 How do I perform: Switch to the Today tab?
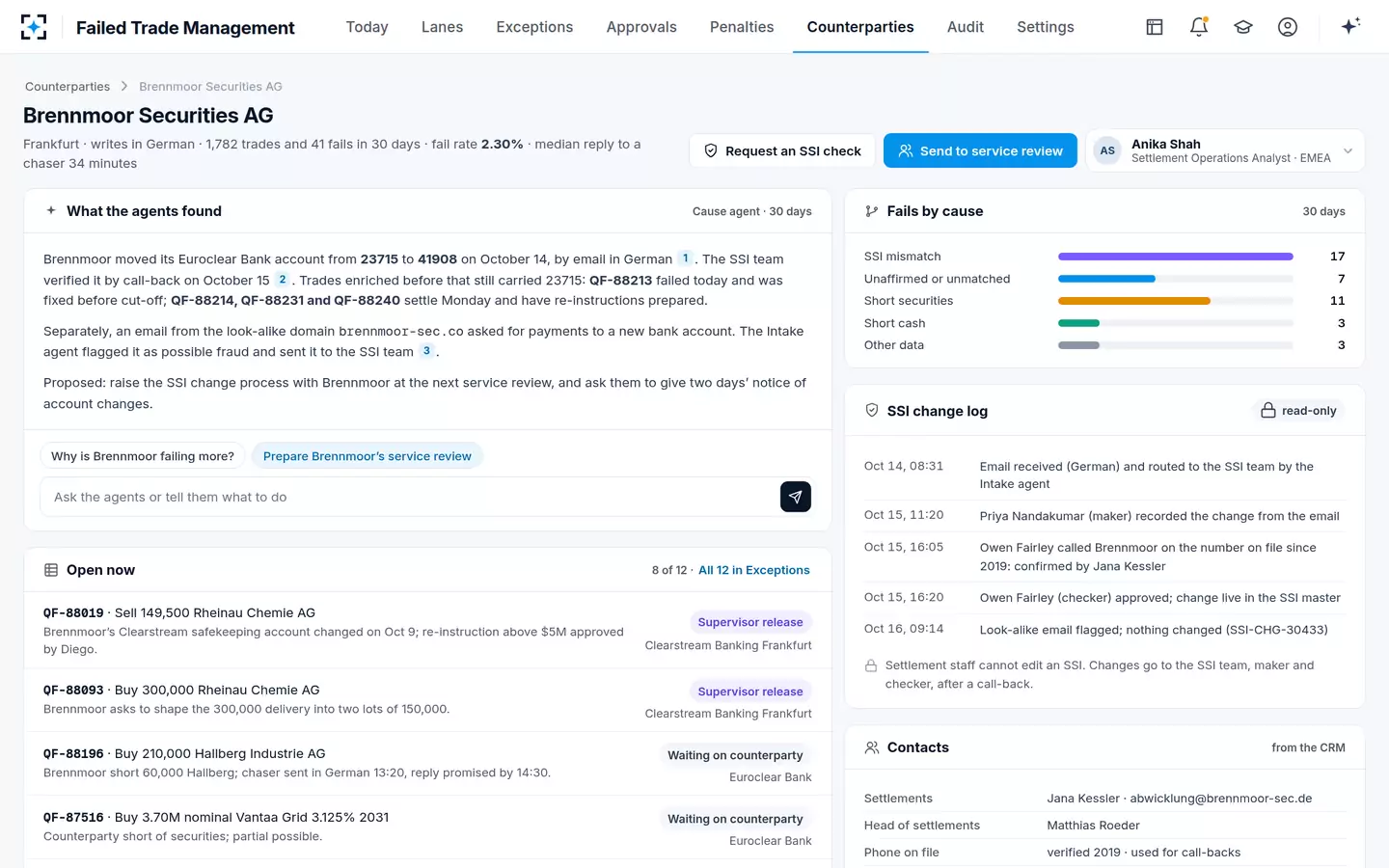[x=368, y=27]
